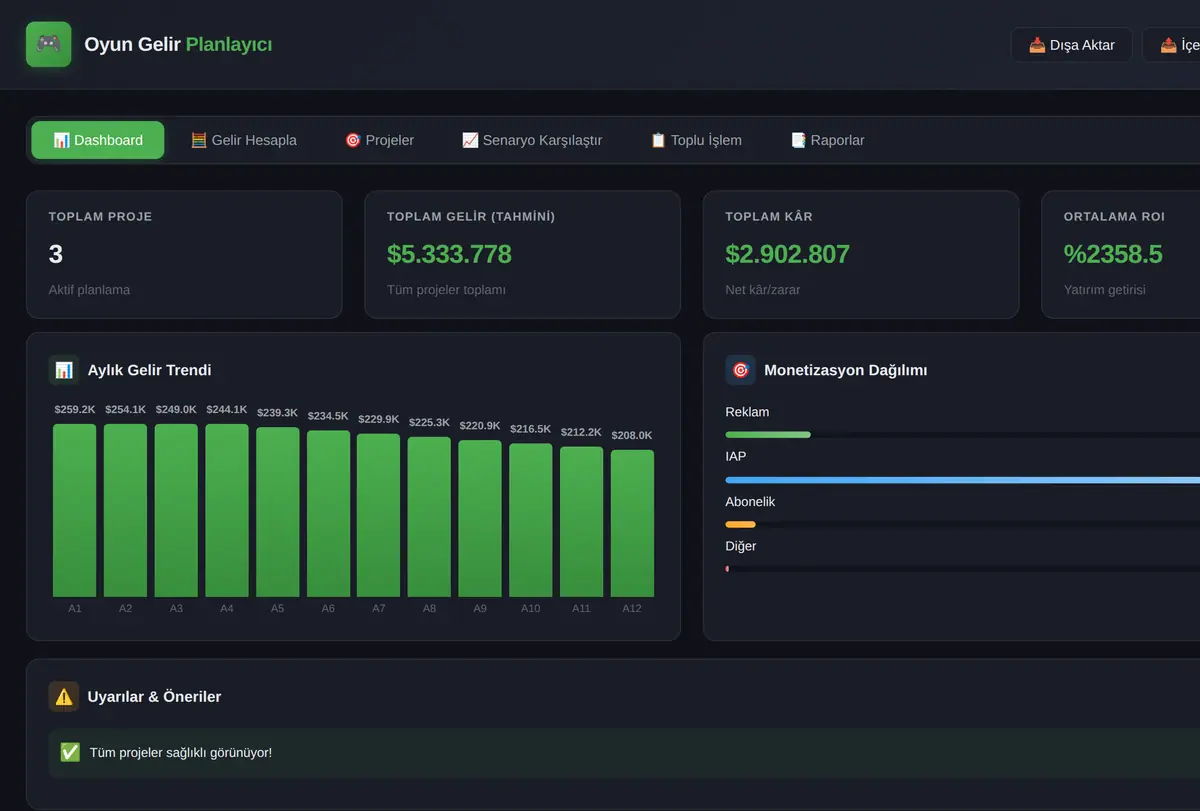Click the A4 revenue bar
Viewport: 1200px width, 811px height.
pos(227,511)
